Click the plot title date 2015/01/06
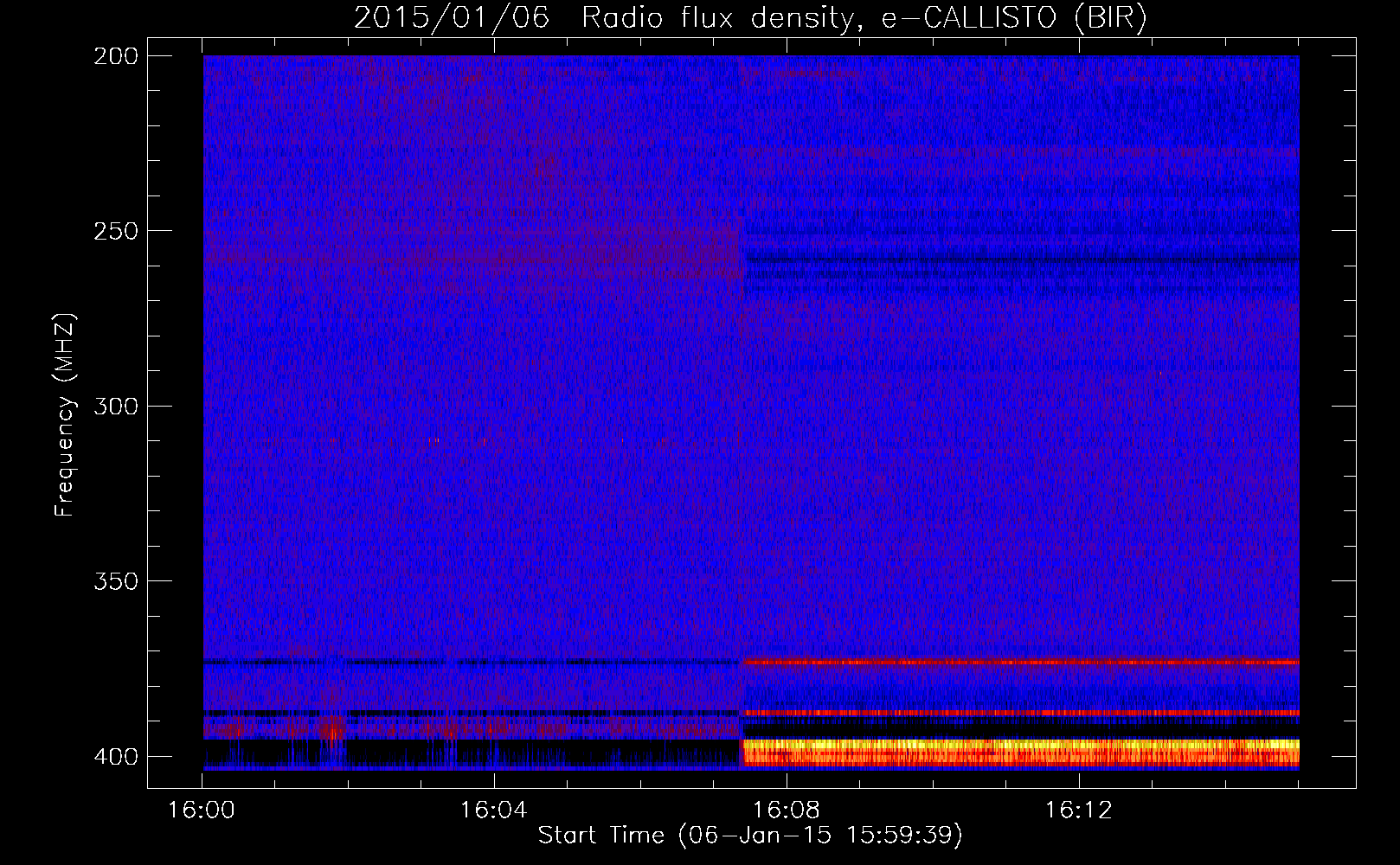The image size is (1400, 865). 451,18
